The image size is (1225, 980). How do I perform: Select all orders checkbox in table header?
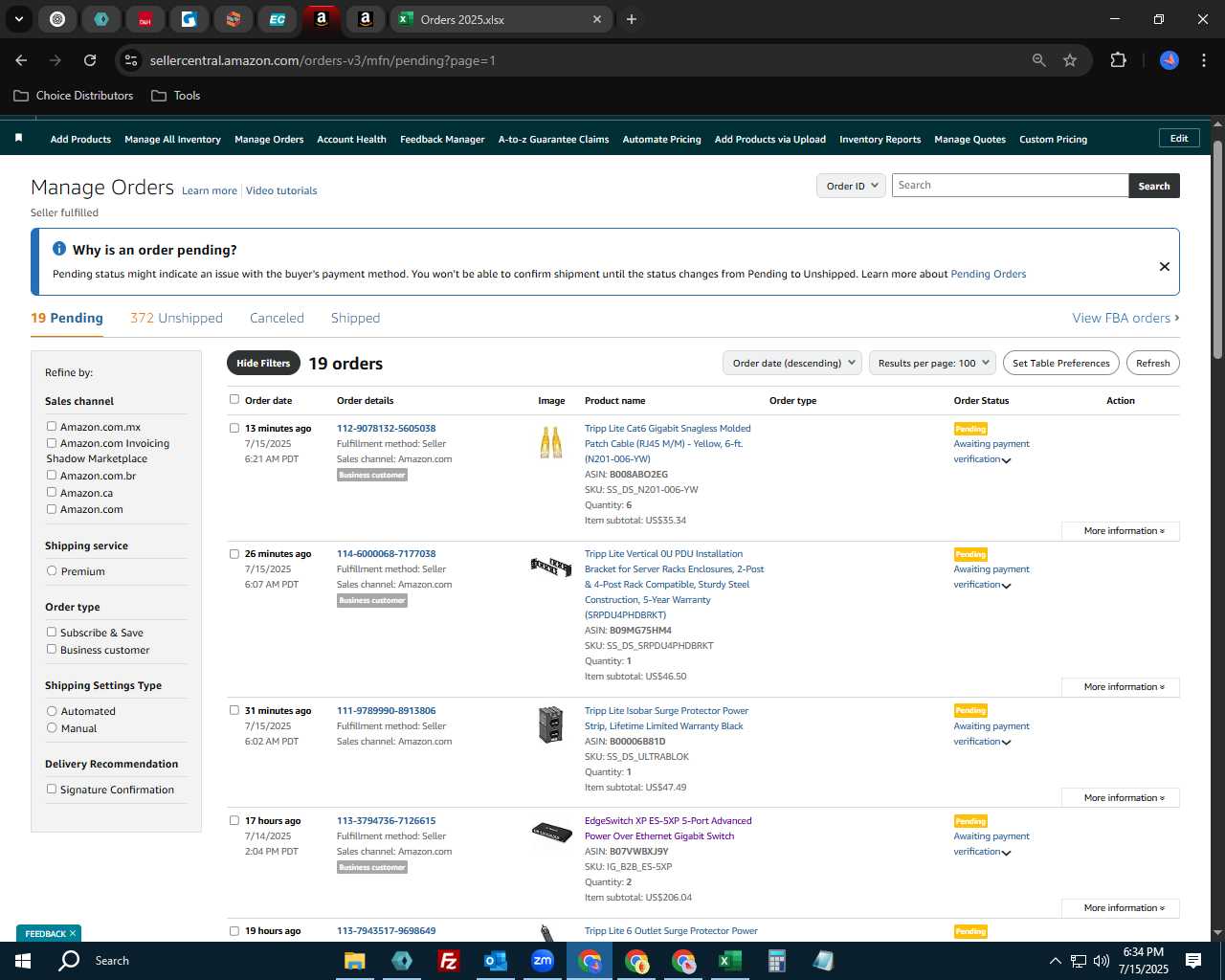[x=234, y=400]
